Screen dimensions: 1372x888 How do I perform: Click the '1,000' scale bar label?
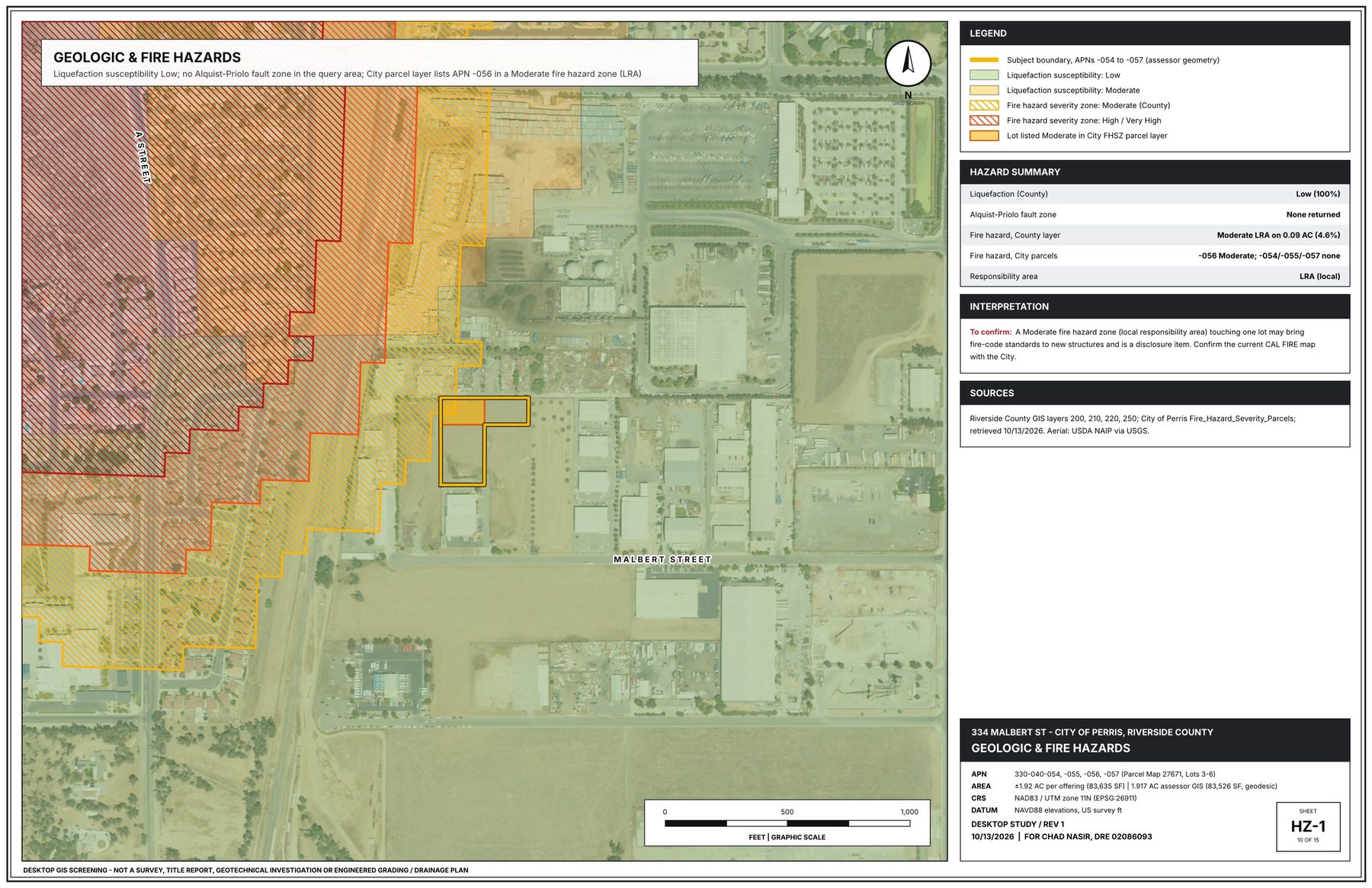pyautogui.click(x=909, y=813)
